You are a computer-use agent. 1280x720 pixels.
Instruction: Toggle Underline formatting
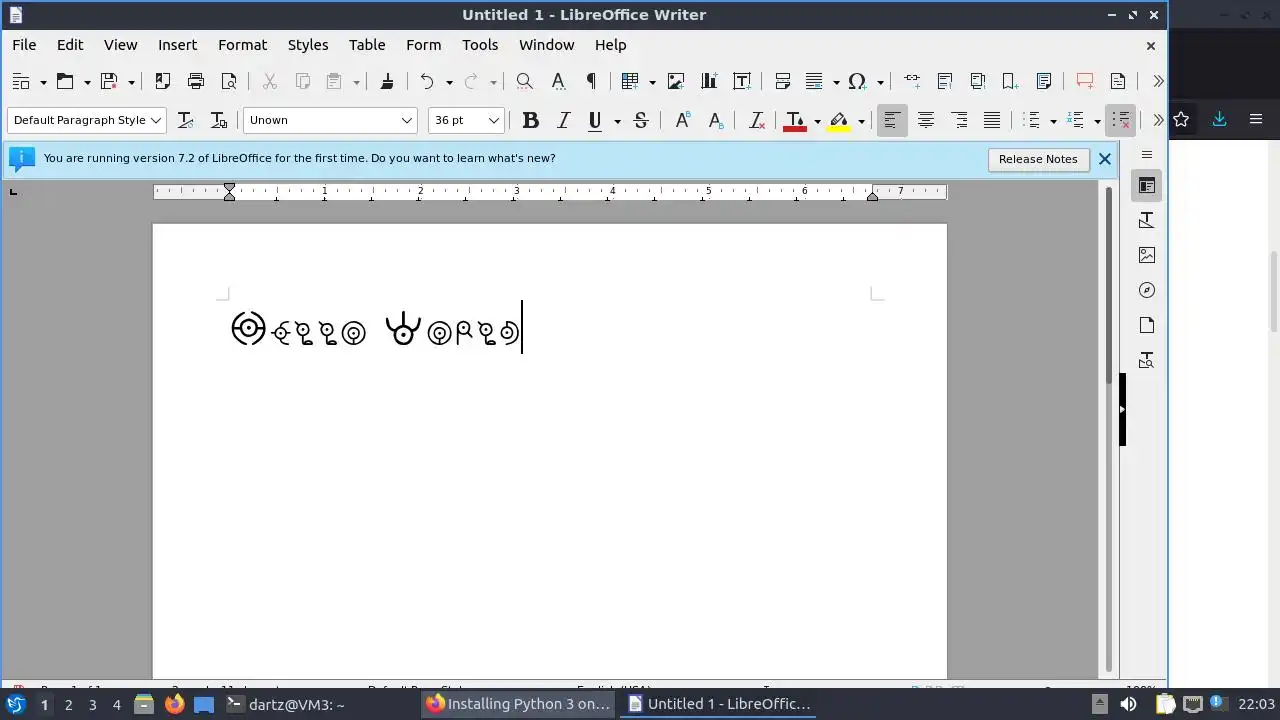(595, 120)
